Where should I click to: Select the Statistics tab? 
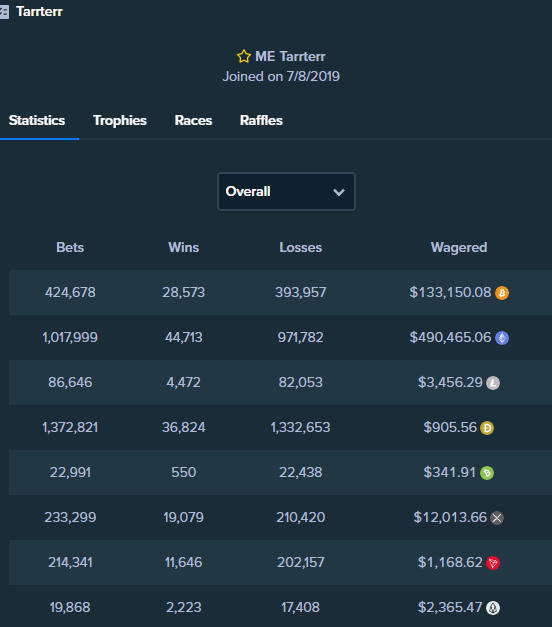click(x=37, y=120)
